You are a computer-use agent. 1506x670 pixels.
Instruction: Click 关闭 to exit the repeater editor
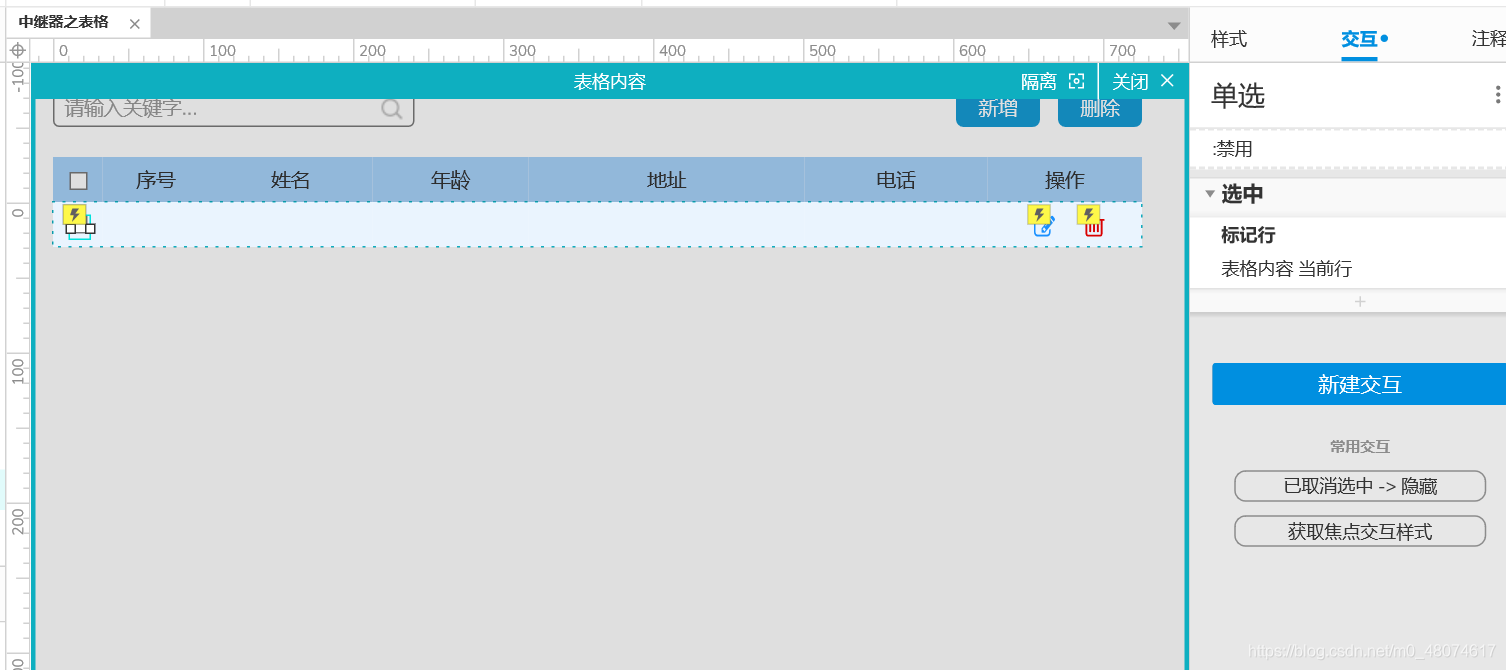pyautogui.click(x=1143, y=82)
